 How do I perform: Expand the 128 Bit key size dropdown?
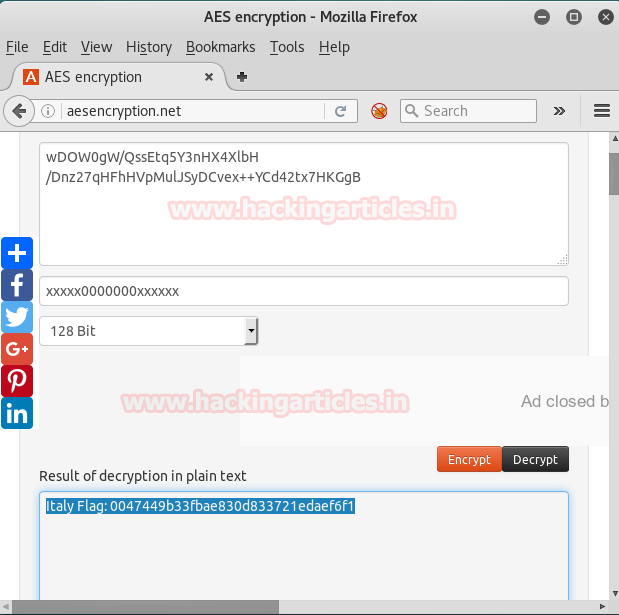tap(148, 331)
